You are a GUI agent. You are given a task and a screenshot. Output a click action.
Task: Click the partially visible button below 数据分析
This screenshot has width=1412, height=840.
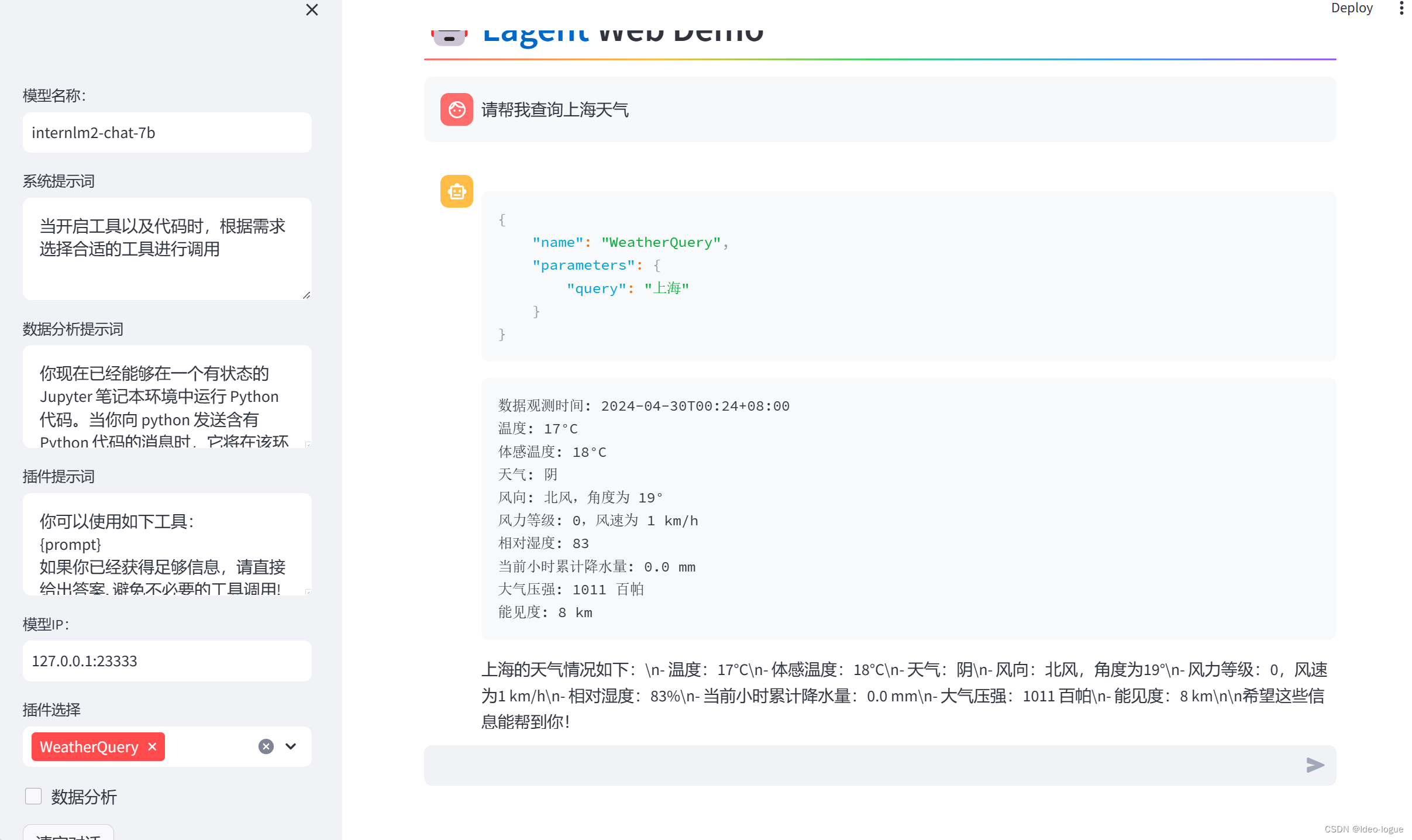coord(68,833)
